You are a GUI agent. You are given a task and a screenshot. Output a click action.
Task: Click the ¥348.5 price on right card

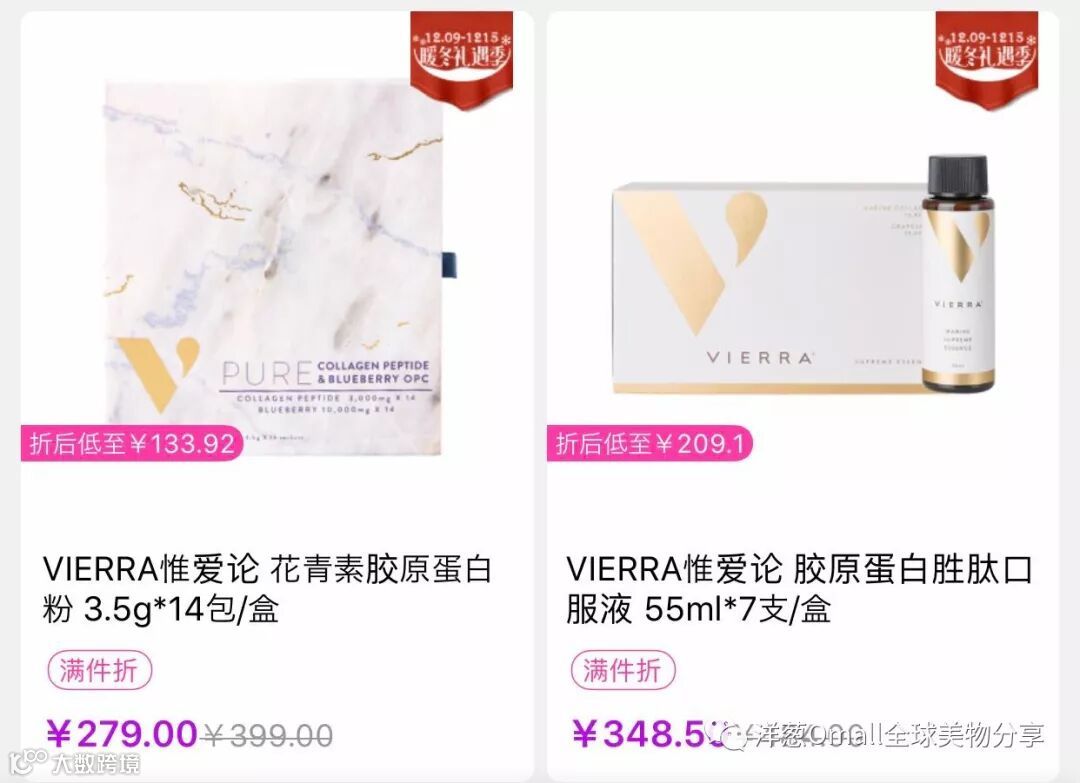[x=645, y=733]
